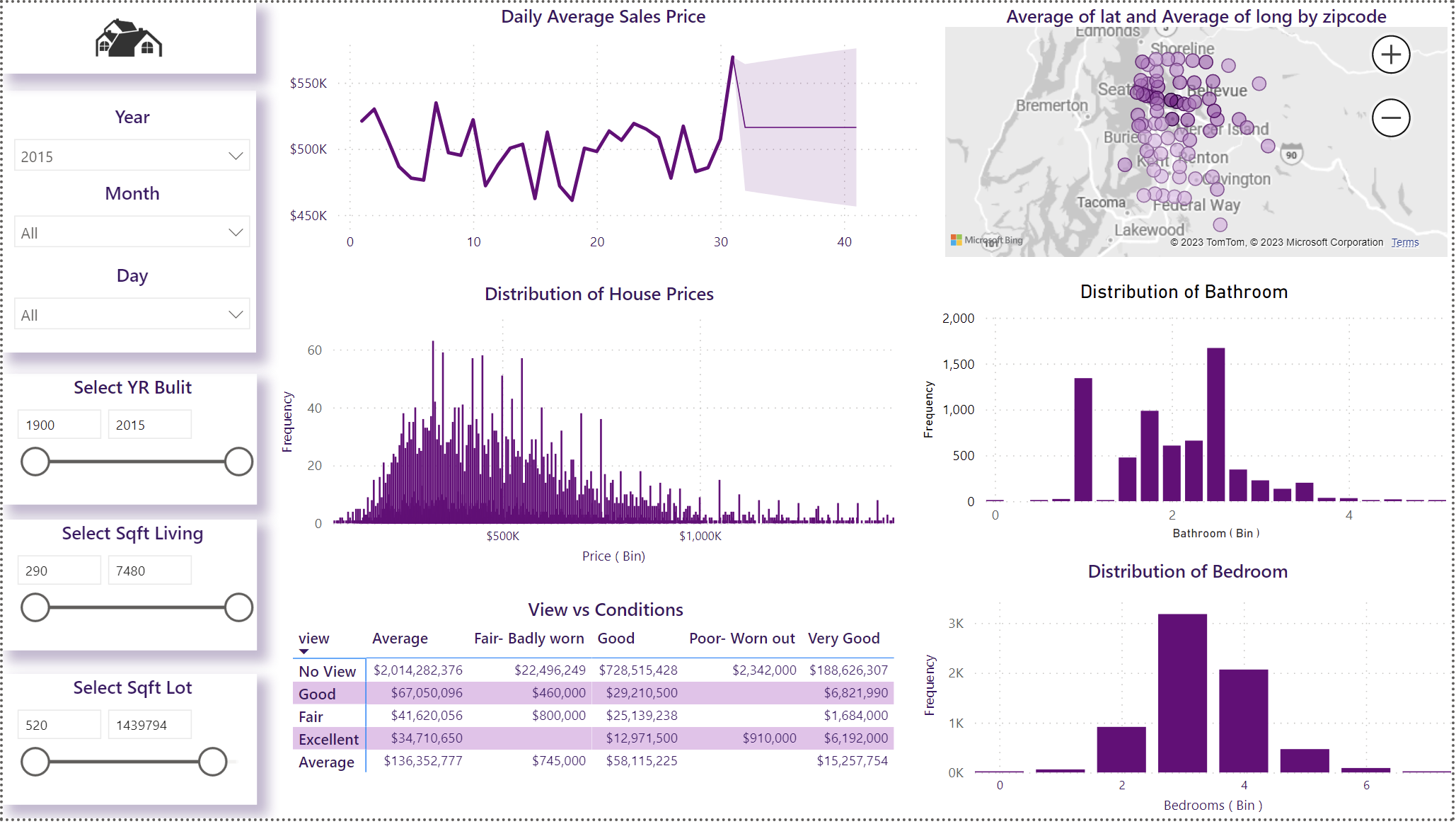Image resolution: width=1456 pixels, height=824 pixels.
Task: Click the $67,050,096 cell
Action: pos(427,693)
